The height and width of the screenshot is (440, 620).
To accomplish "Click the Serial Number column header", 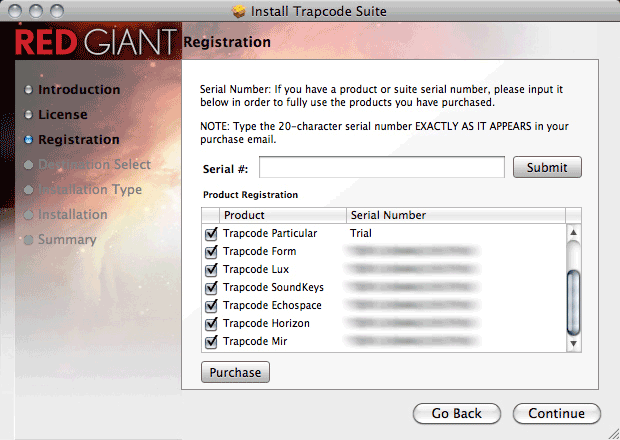I will tap(456, 215).
